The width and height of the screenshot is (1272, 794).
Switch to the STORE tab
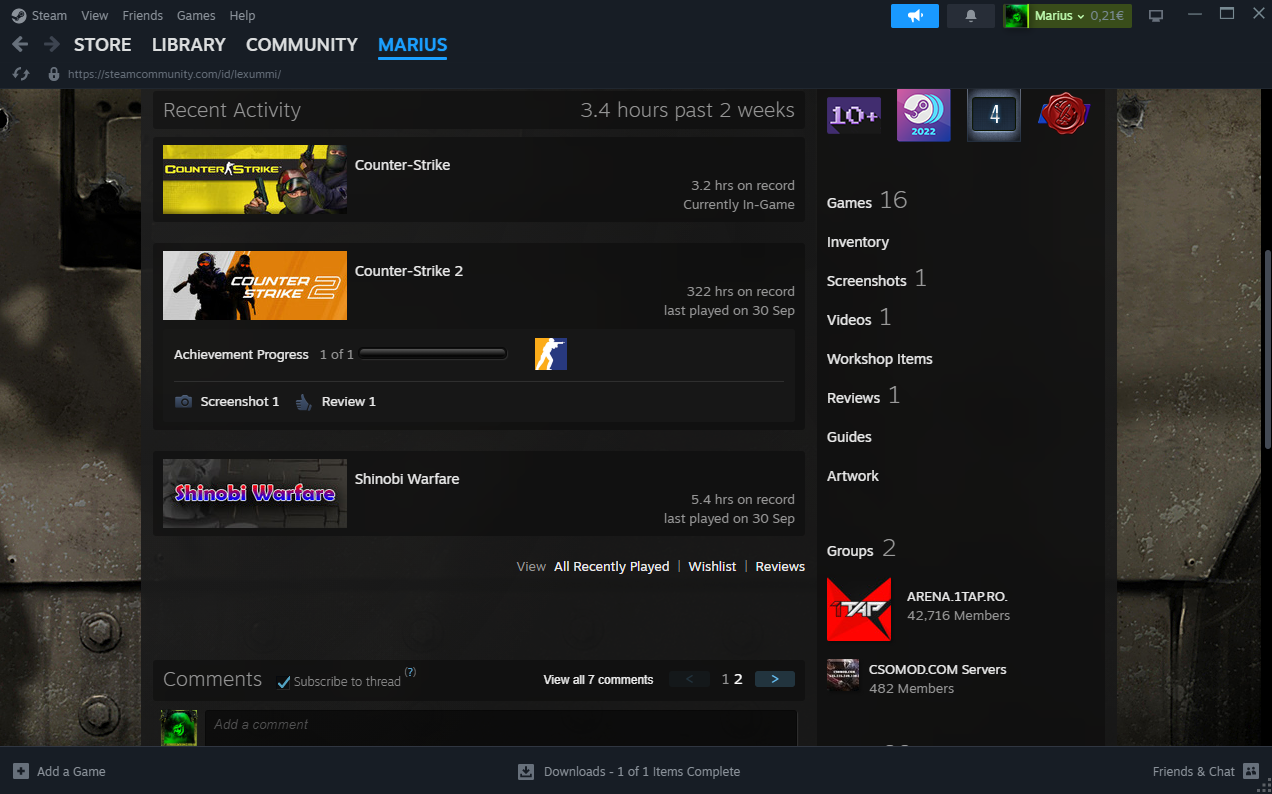103,45
